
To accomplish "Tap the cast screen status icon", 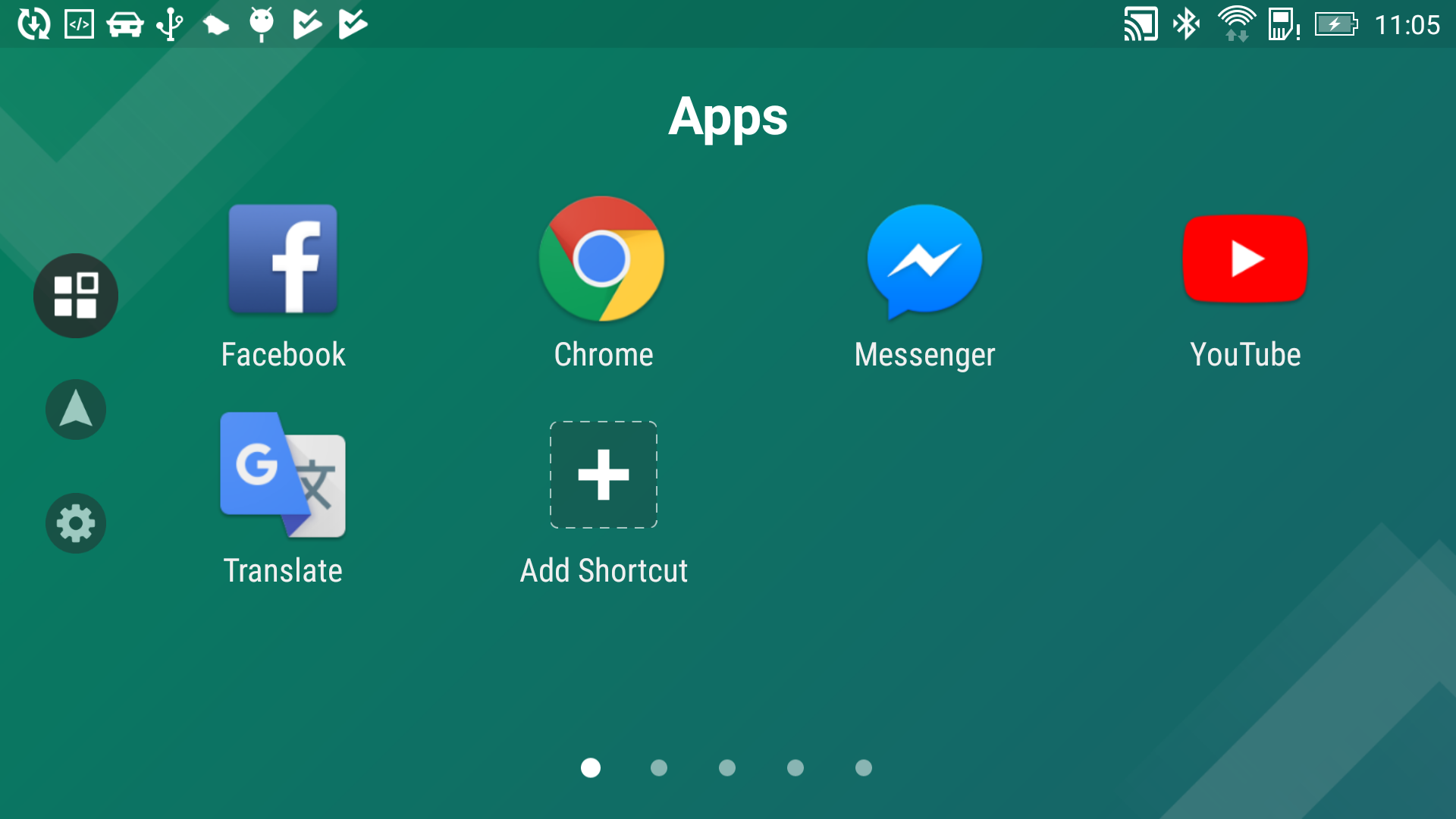I will click(1141, 24).
